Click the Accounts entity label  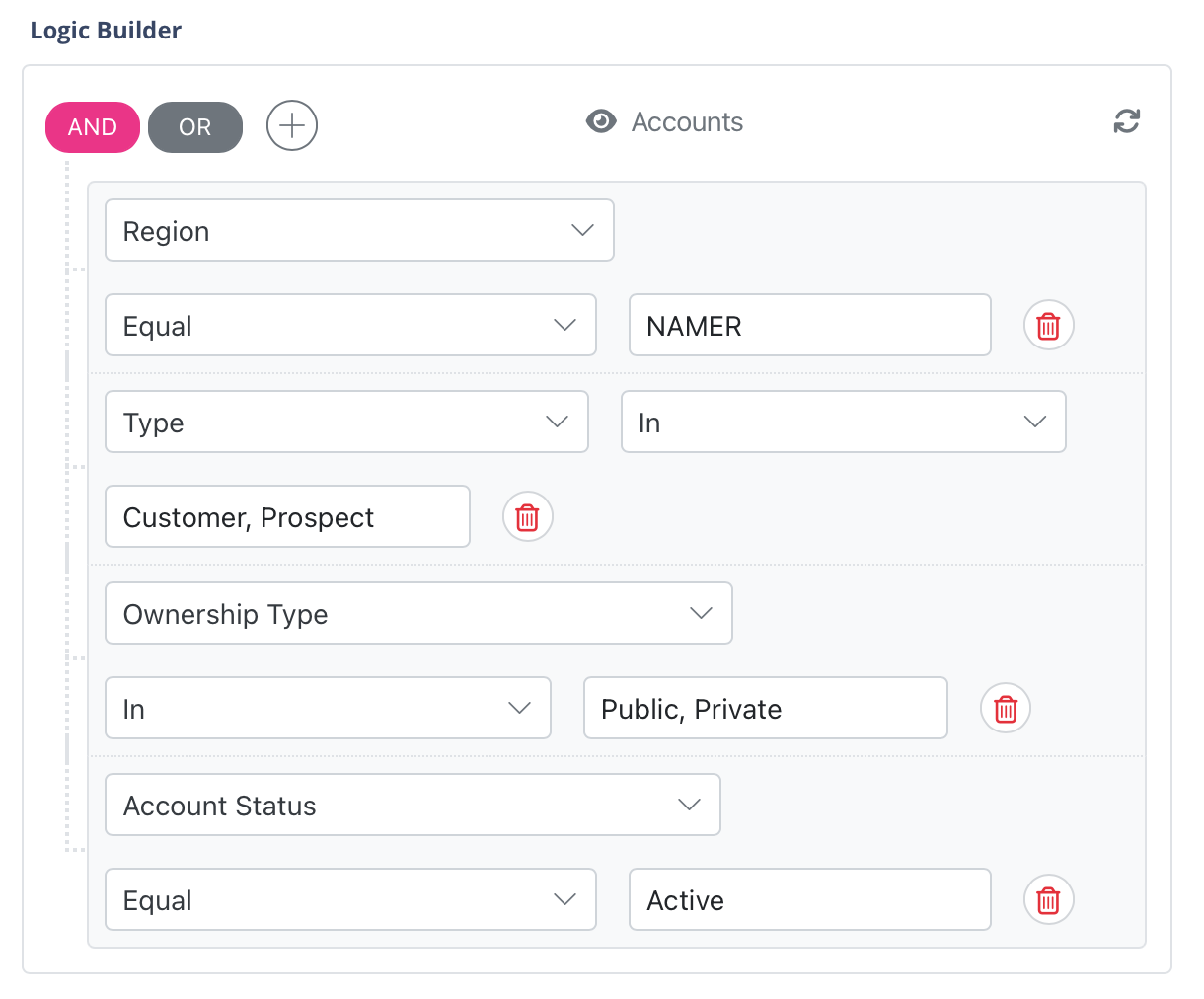click(686, 121)
